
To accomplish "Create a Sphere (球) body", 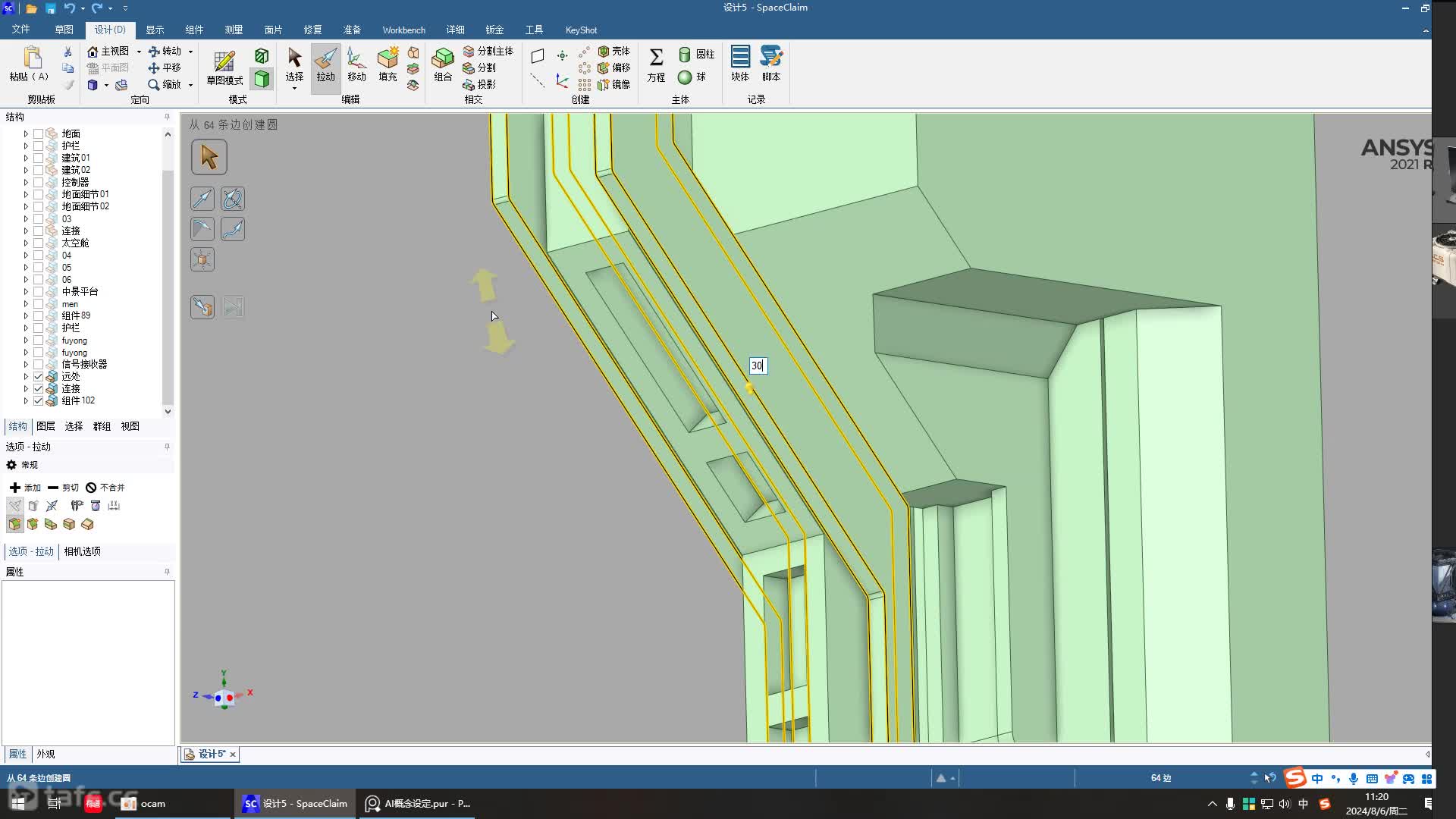I will point(692,77).
